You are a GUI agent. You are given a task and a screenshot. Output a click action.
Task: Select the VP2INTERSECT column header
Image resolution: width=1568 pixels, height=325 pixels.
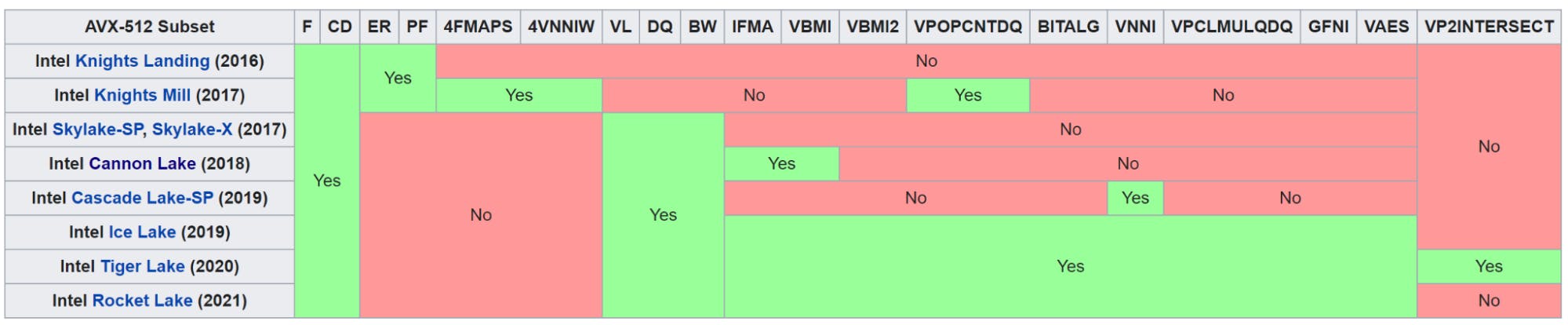pos(1489,27)
